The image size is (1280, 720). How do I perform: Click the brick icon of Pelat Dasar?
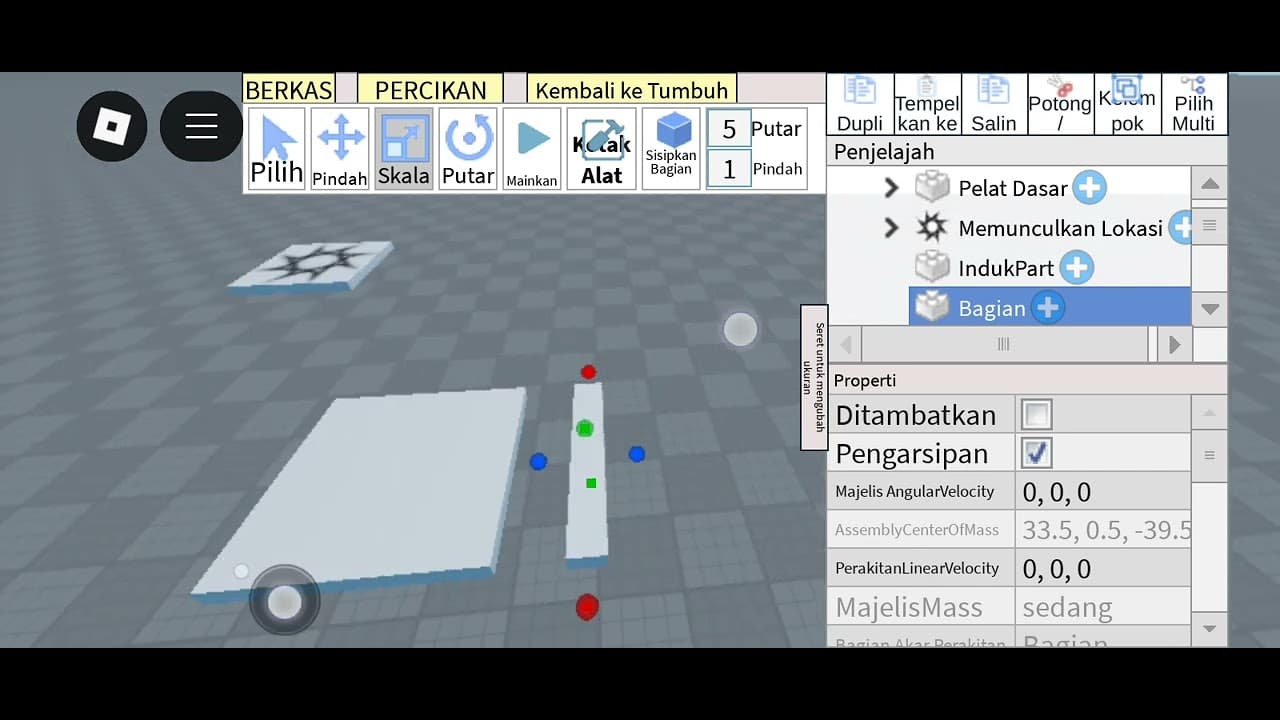coord(932,187)
